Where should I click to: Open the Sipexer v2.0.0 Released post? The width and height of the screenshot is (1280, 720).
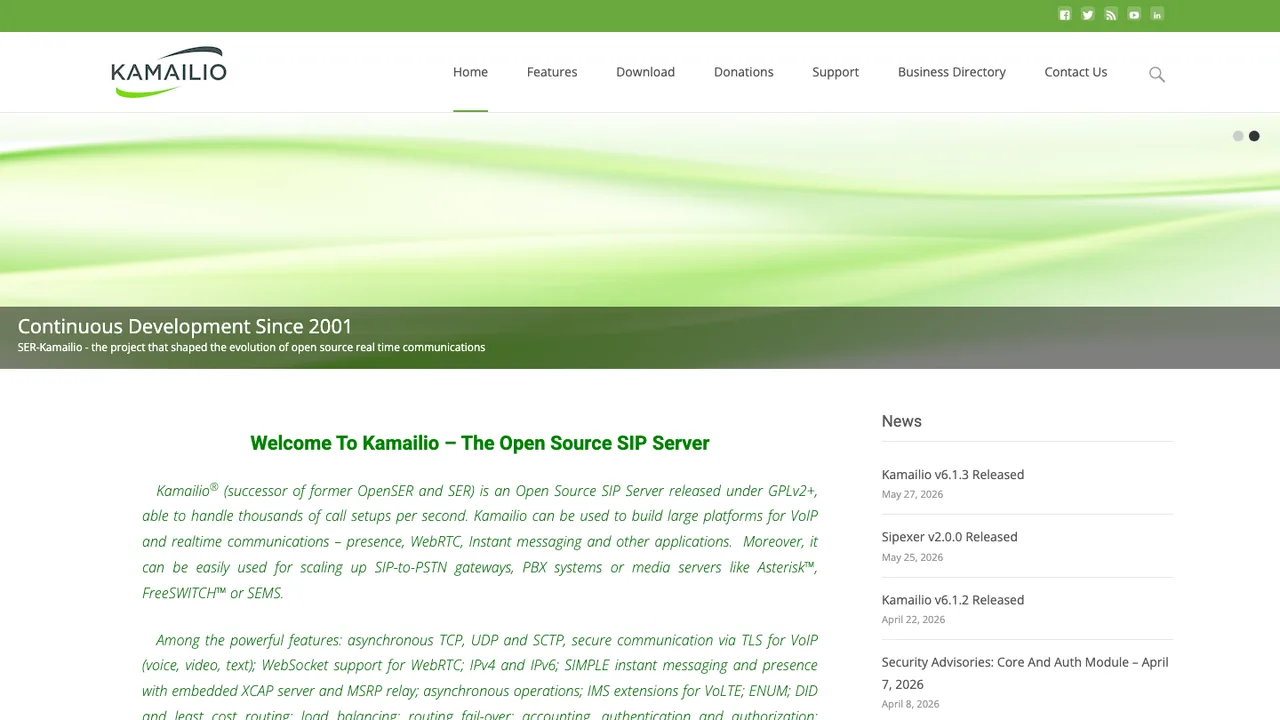pyautogui.click(x=950, y=537)
